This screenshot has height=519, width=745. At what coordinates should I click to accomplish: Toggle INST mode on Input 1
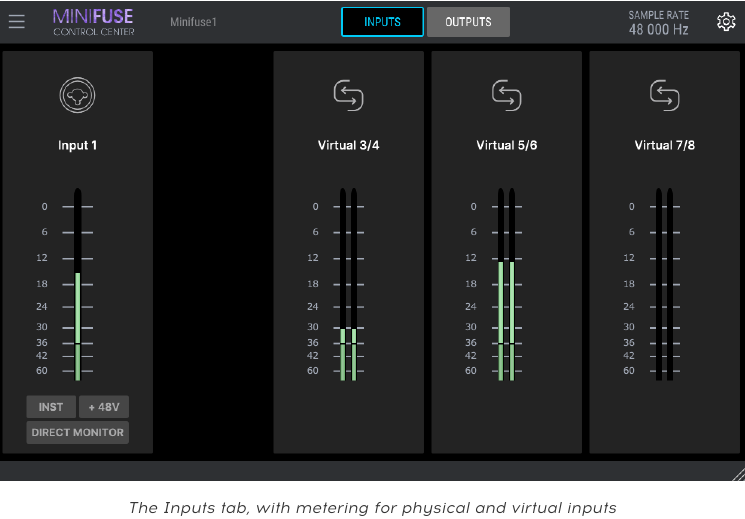click(x=51, y=407)
